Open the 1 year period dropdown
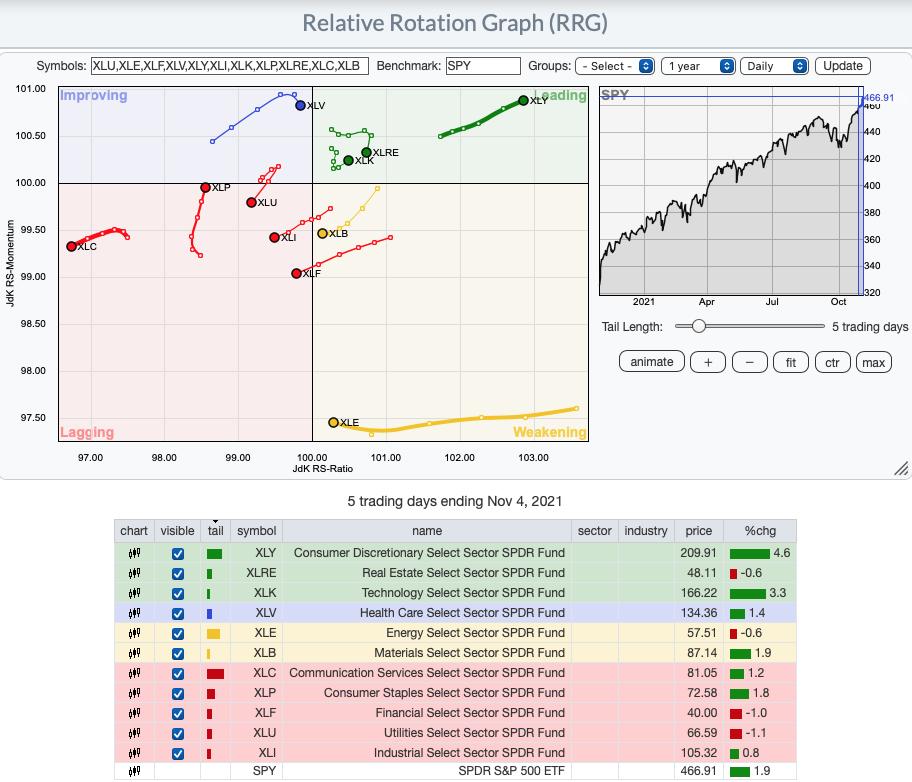This screenshot has height=782, width=912. point(698,66)
